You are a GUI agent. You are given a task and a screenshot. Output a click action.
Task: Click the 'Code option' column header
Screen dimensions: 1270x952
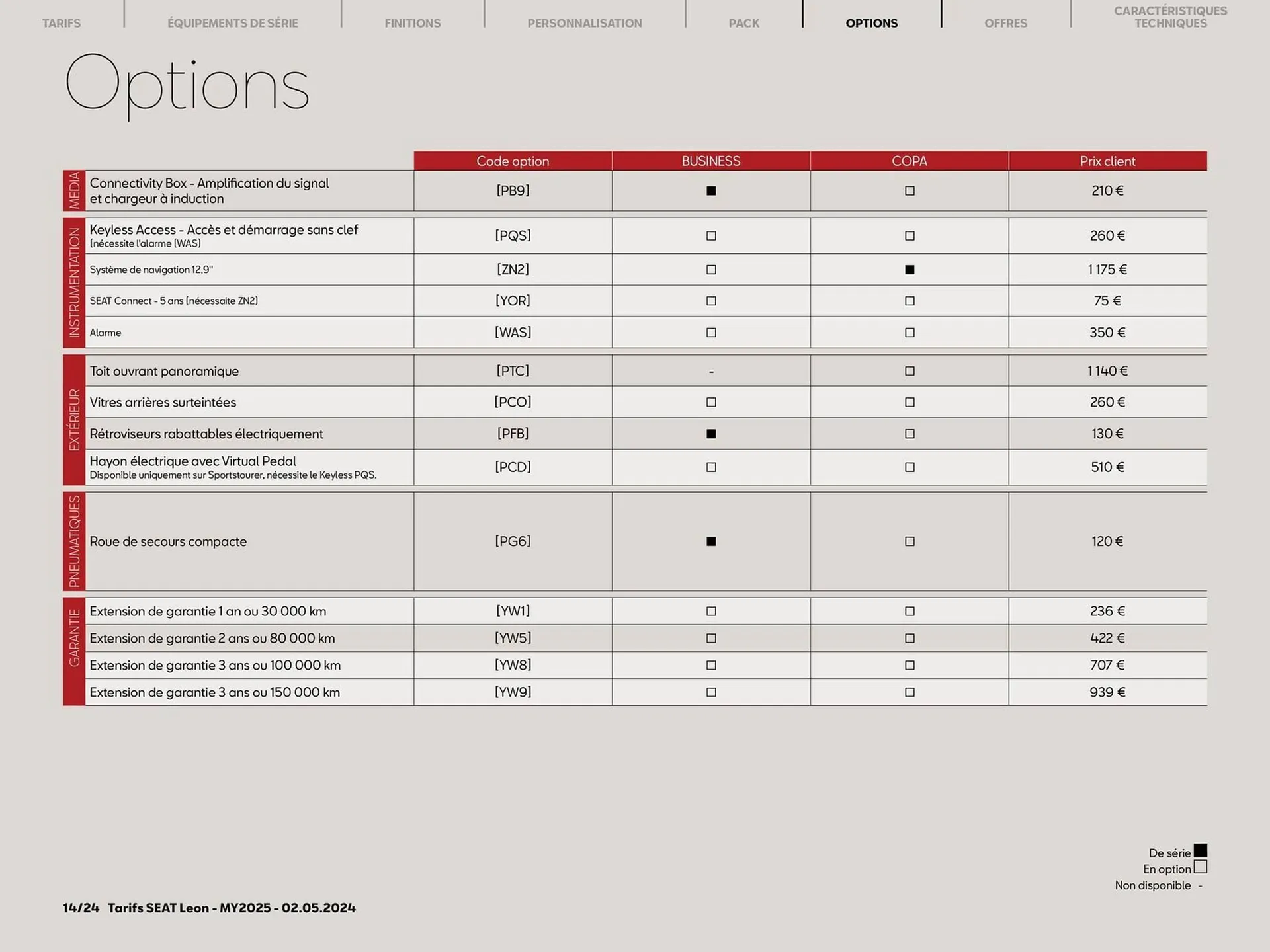pyautogui.click(x=513, y=161)
